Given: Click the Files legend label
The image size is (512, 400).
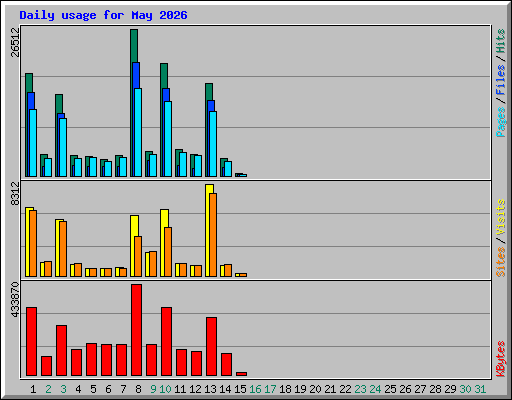Looking at the screenshot, I should [x=501, y=79].
